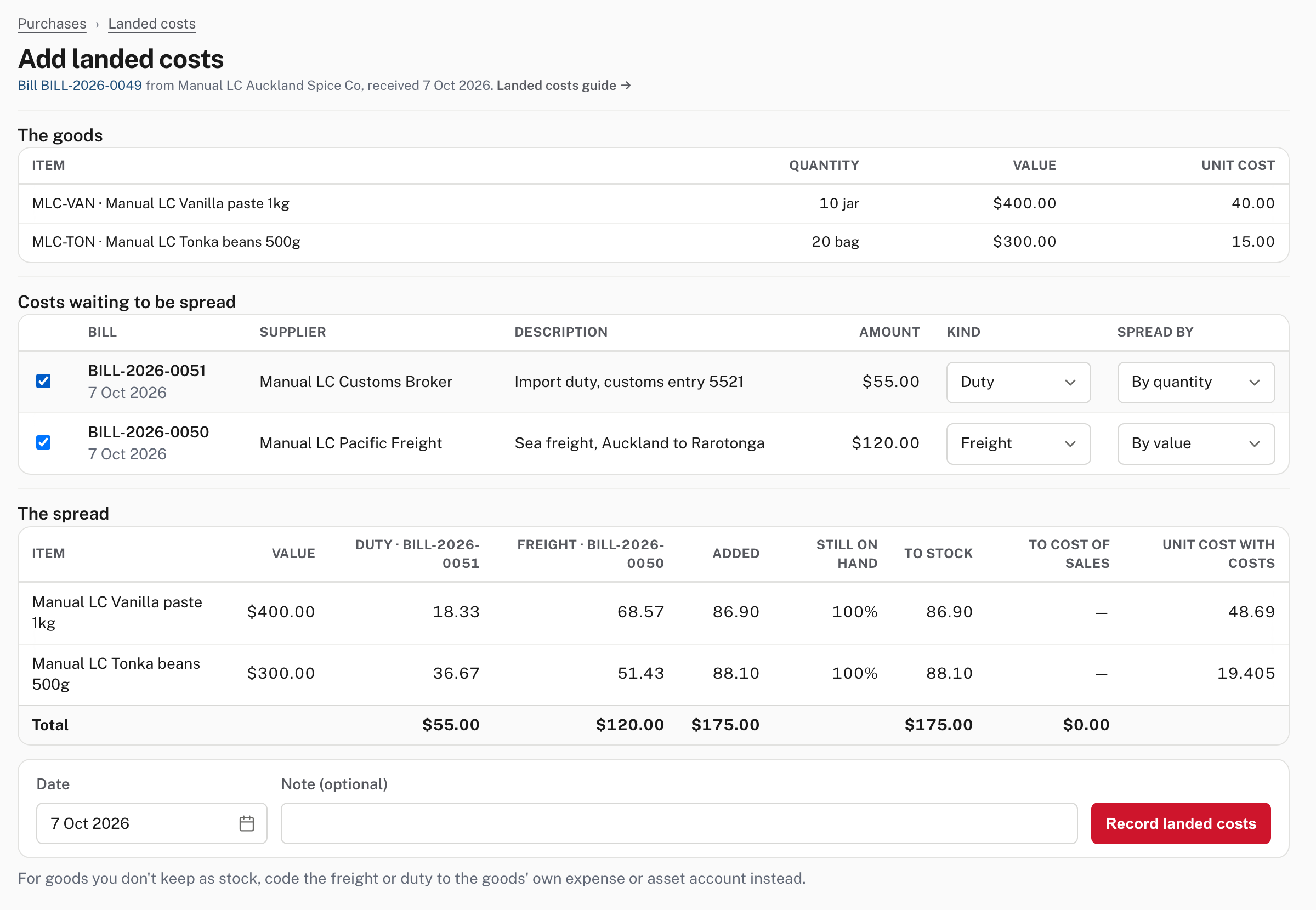This screenshot has width=1316, height=910.
Task: Click the 10 jar quantity cell
Action: 839,203
